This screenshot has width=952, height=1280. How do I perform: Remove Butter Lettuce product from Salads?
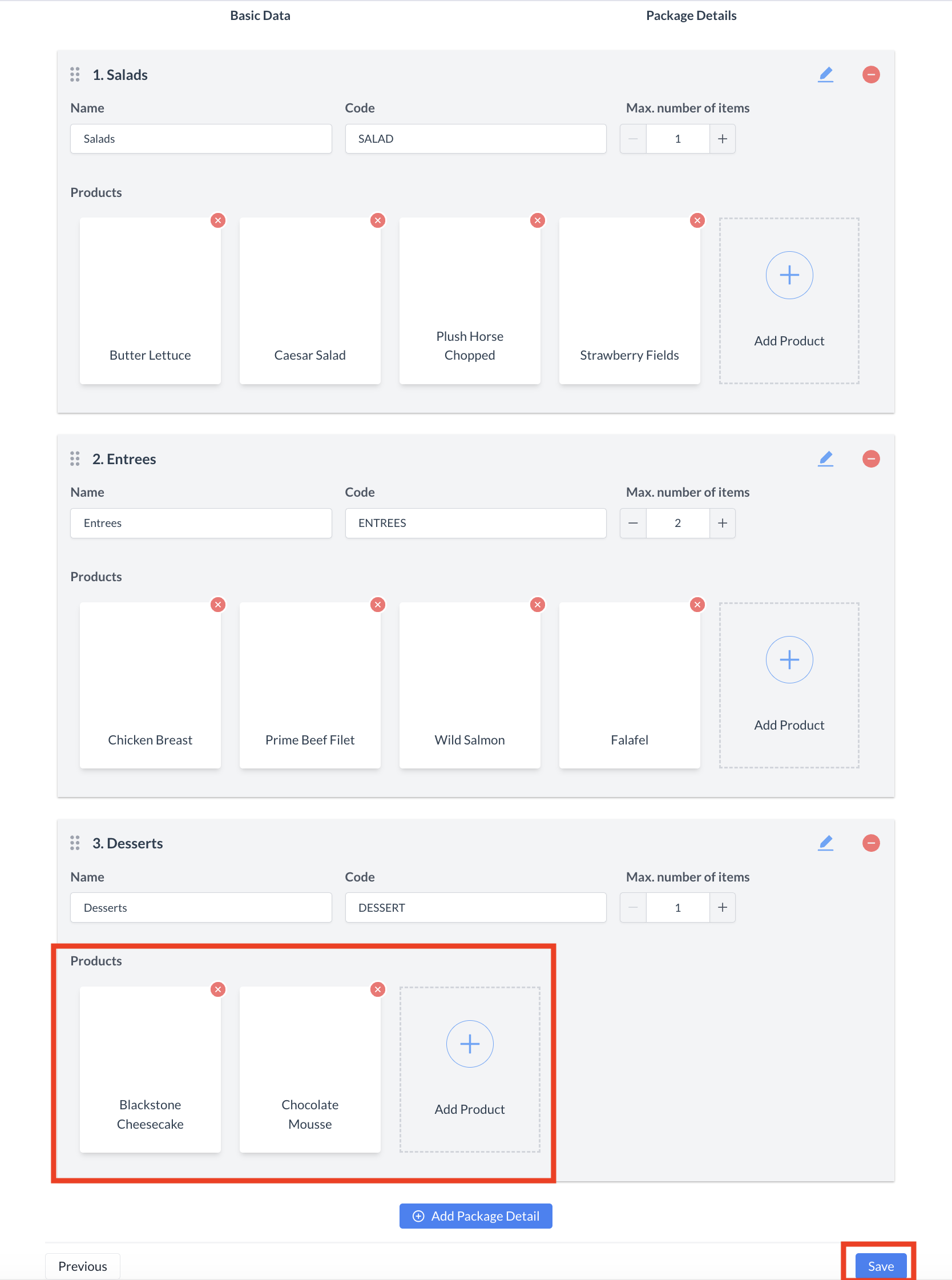[x=218, y=220]
